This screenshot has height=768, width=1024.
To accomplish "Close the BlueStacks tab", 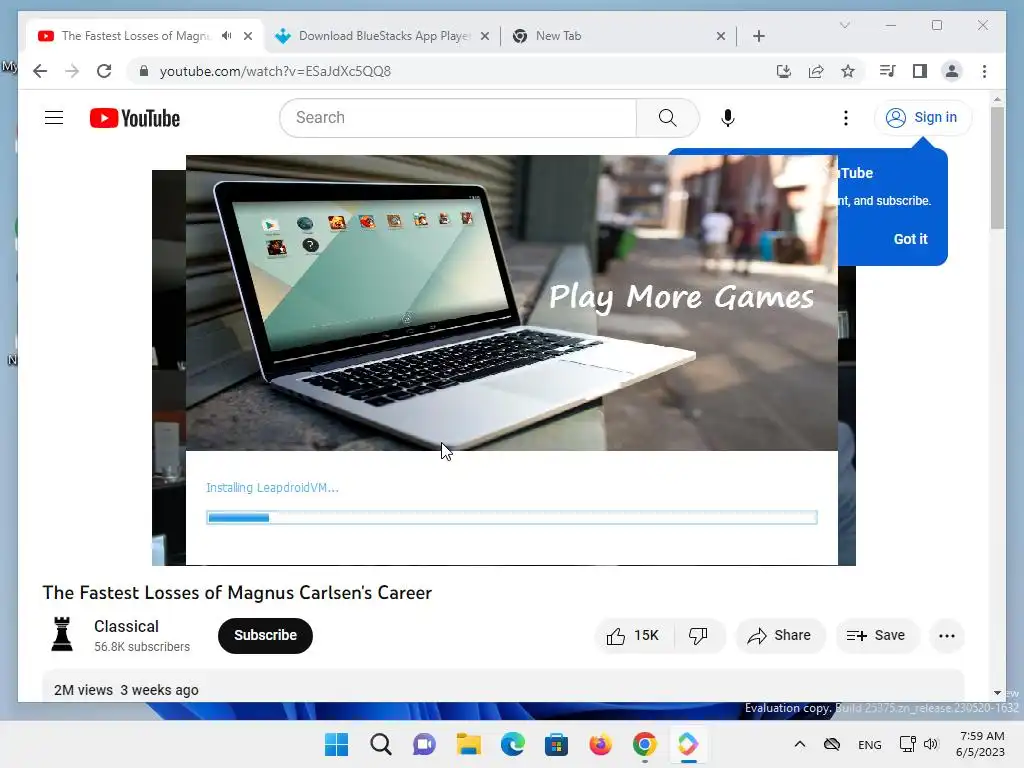I will [485, 36].
